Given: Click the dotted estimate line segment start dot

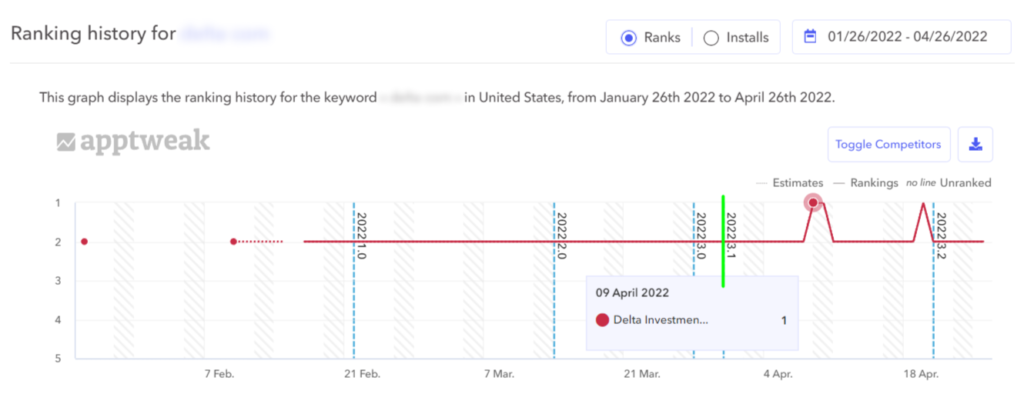Looking at the screenshot, I should click(233, 241).
